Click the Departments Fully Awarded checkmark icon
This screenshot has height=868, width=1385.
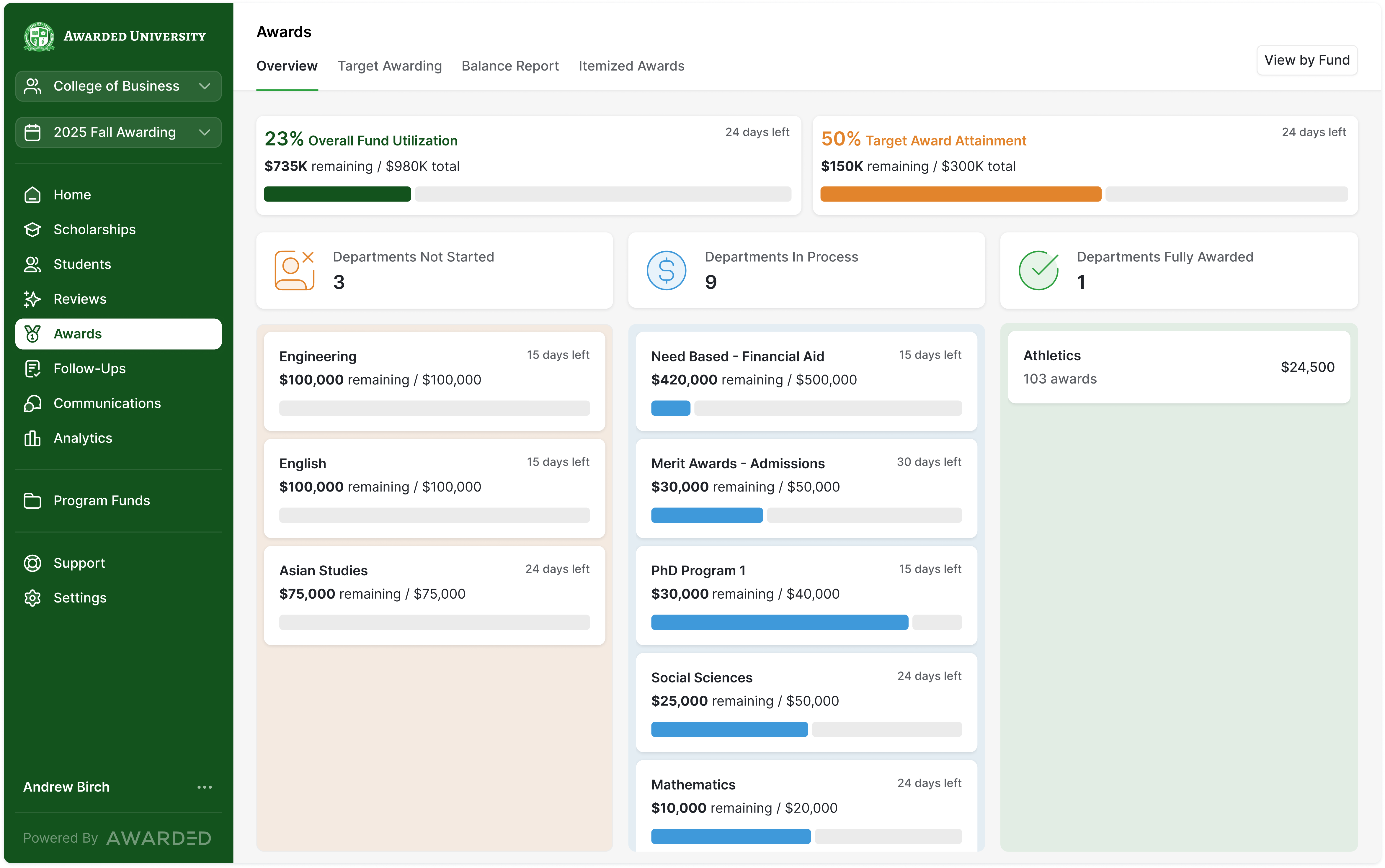coord(1039,270)
